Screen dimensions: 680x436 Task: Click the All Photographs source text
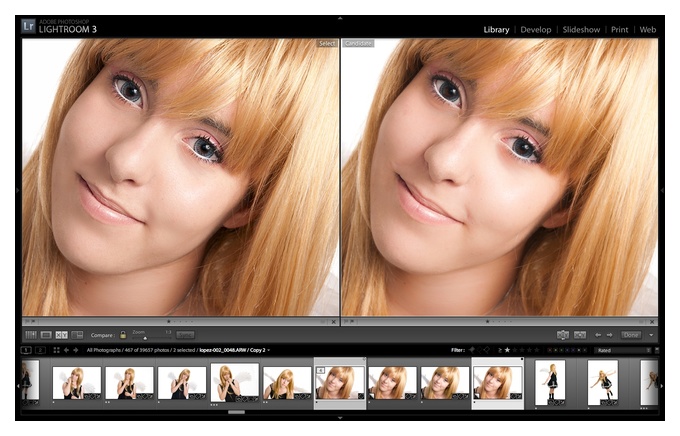point(103,350)
